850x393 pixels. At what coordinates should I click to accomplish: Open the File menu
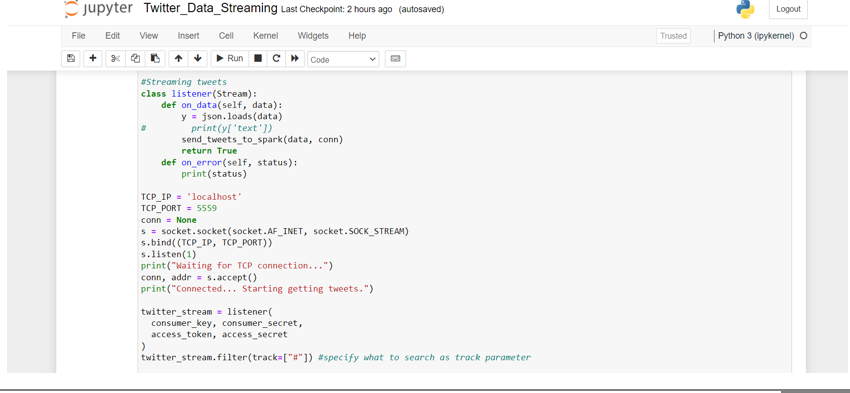click(x=79, y=36)
